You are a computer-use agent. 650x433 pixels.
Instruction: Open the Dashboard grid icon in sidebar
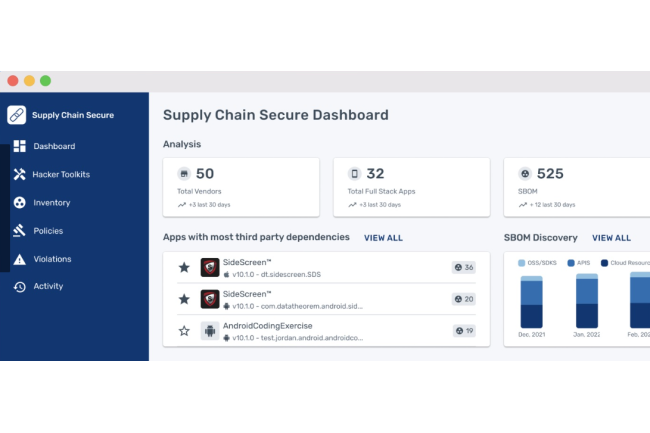[19, 146]
